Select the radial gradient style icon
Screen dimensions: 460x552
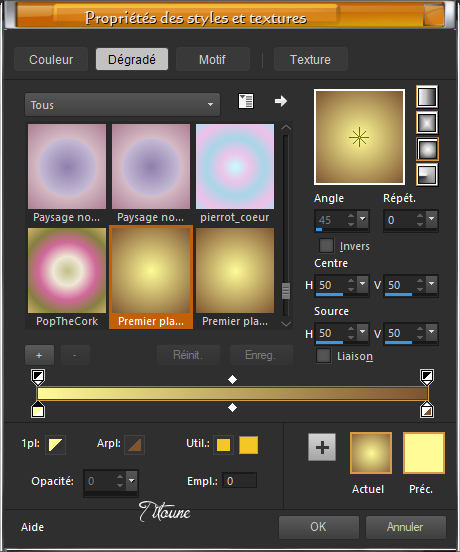tap(427, 175)
